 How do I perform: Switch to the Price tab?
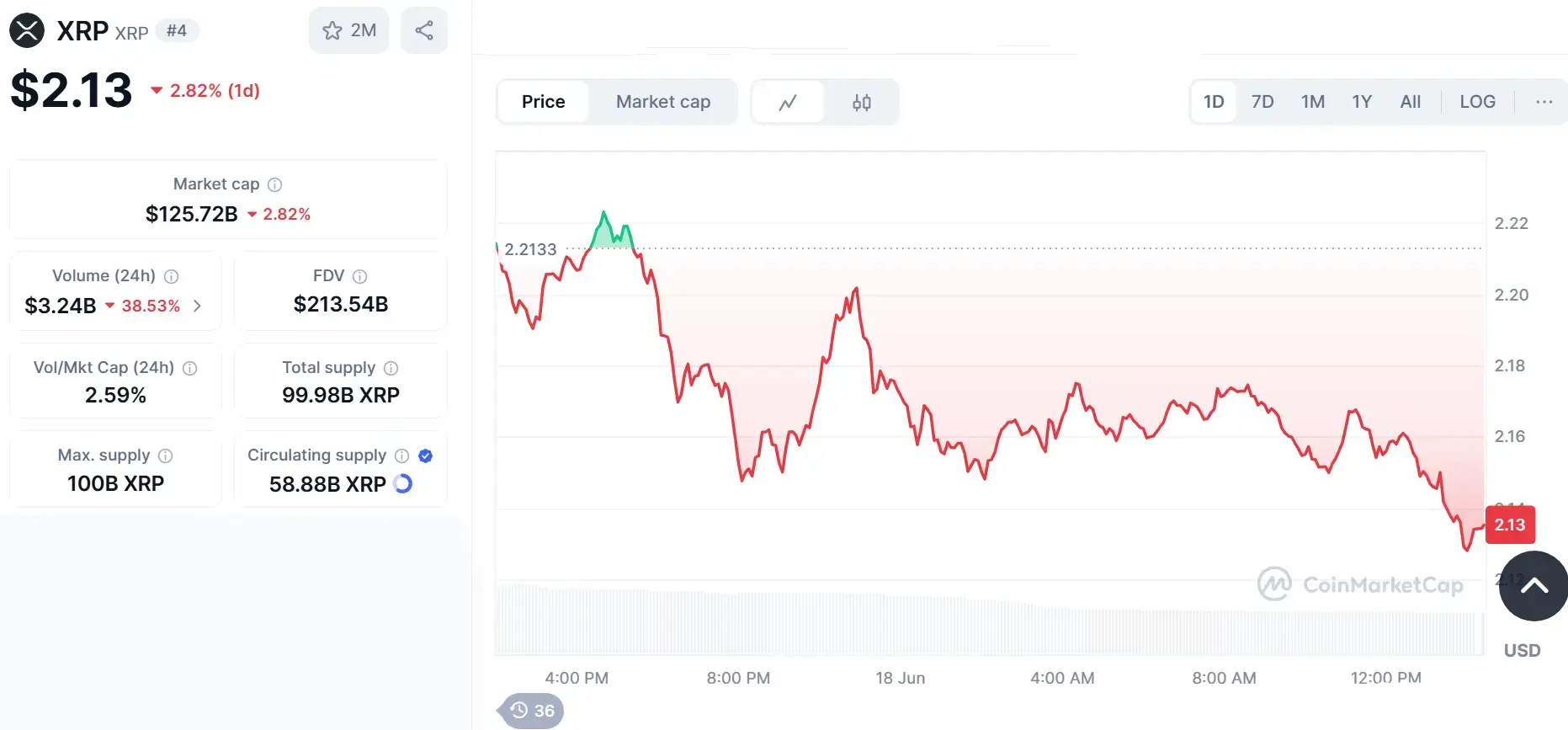tap(543, 102)
